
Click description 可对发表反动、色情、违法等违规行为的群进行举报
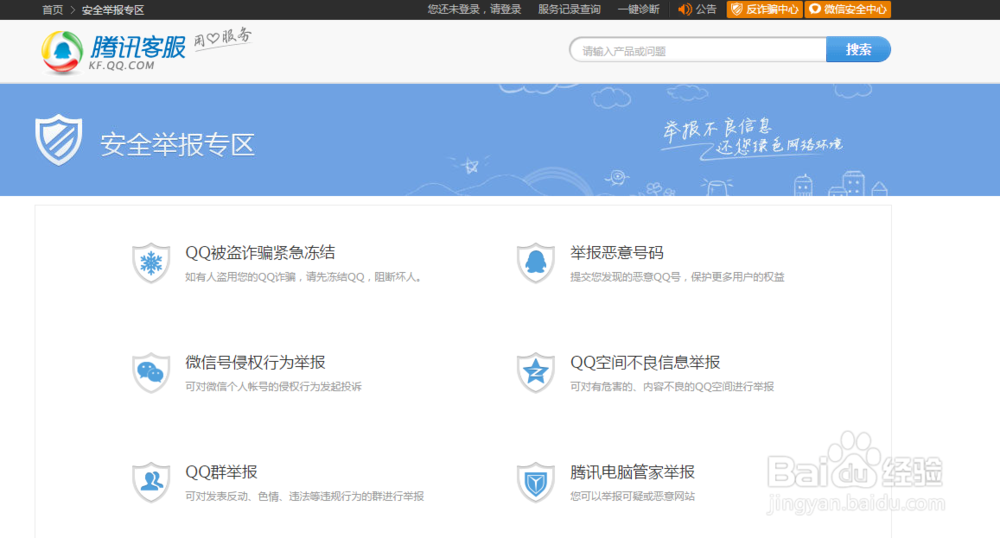(x=304, y=496)
